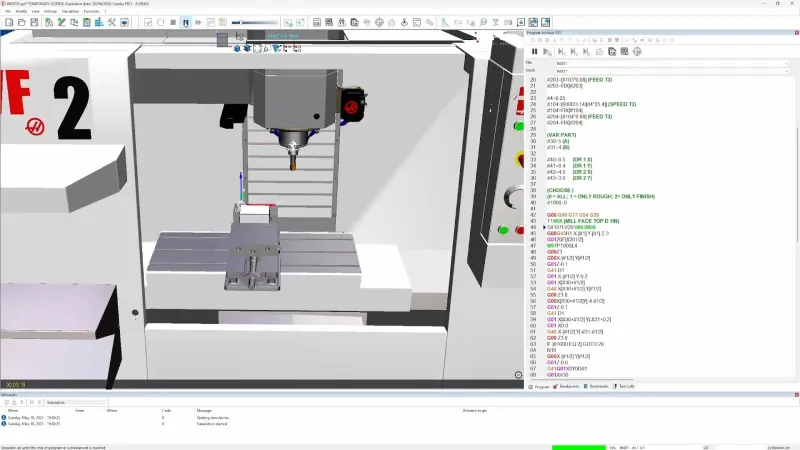Click the circular reset simulation icon
This screenshot has width=800, height=450.
161,22
